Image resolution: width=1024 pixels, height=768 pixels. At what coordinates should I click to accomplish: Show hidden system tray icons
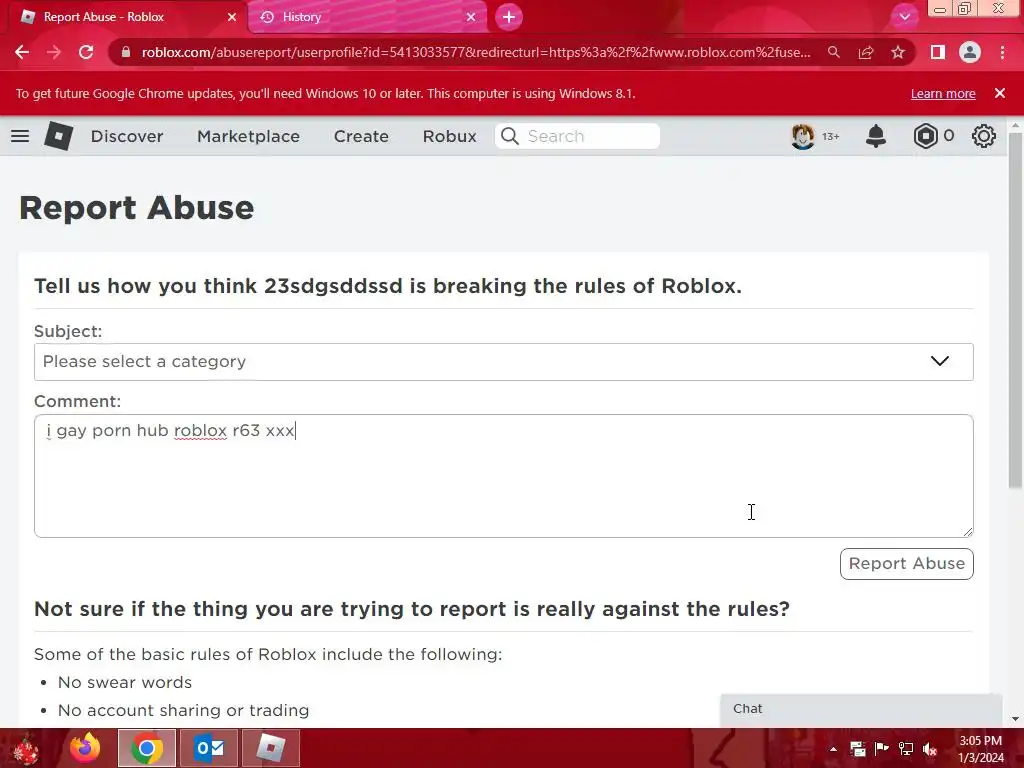tap(833, 749)
